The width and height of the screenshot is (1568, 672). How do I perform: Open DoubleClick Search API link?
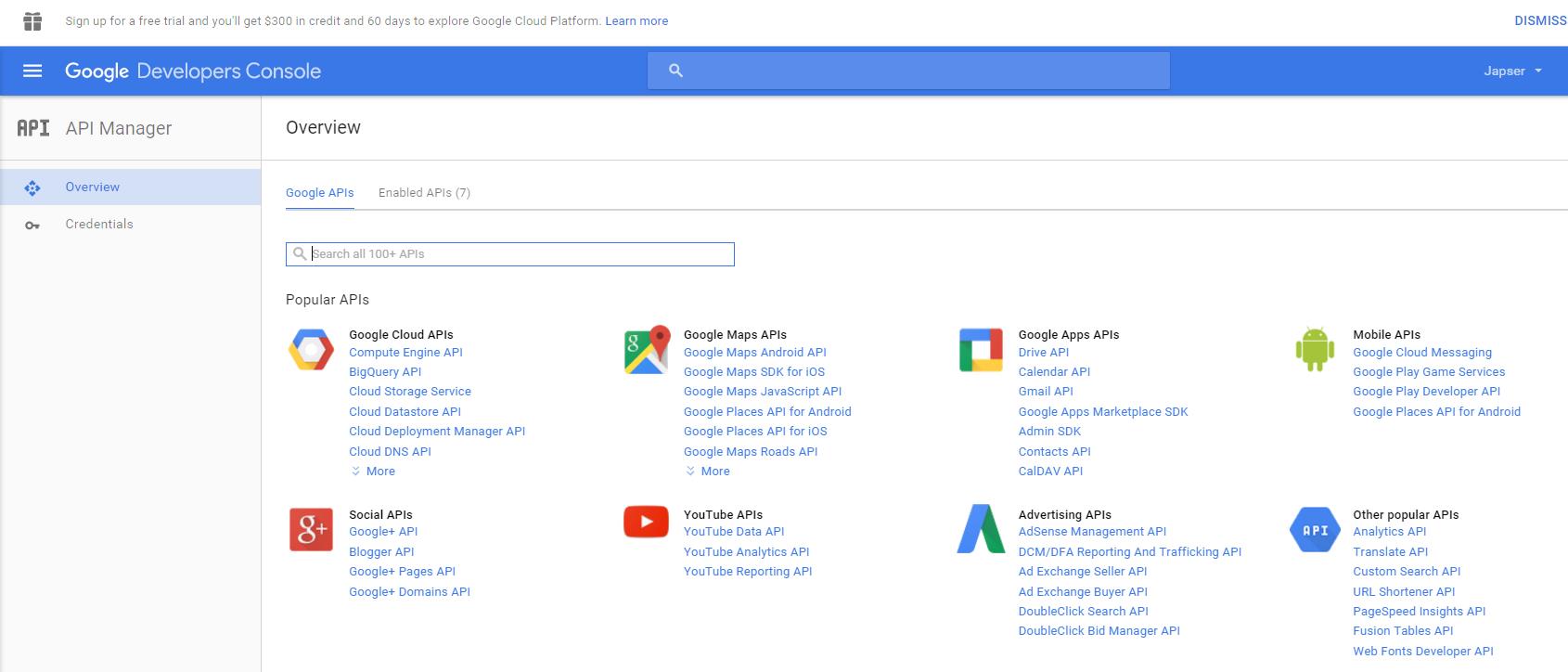click(x=1083, y=612)
